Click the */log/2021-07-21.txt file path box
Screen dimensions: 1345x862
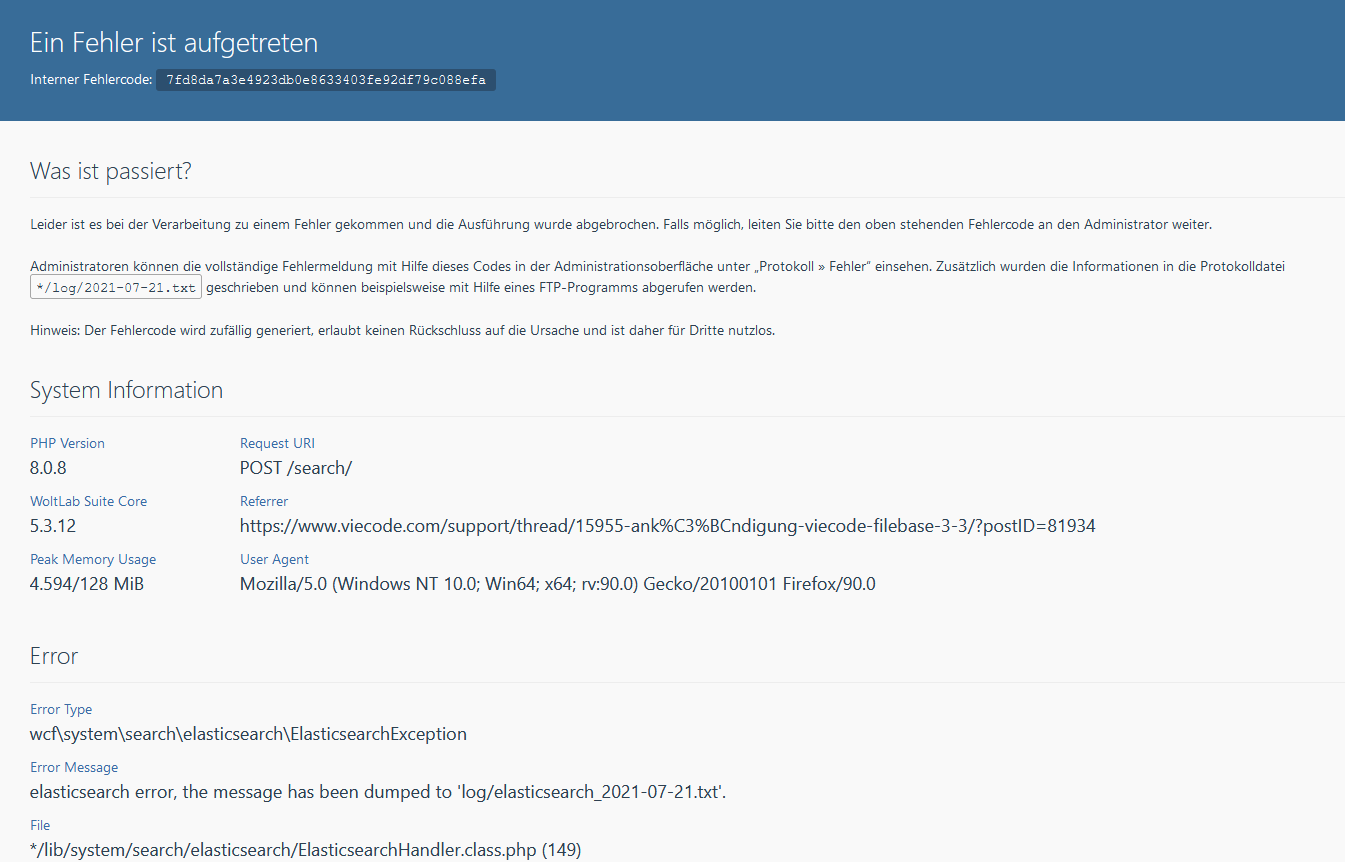[116, 288]
